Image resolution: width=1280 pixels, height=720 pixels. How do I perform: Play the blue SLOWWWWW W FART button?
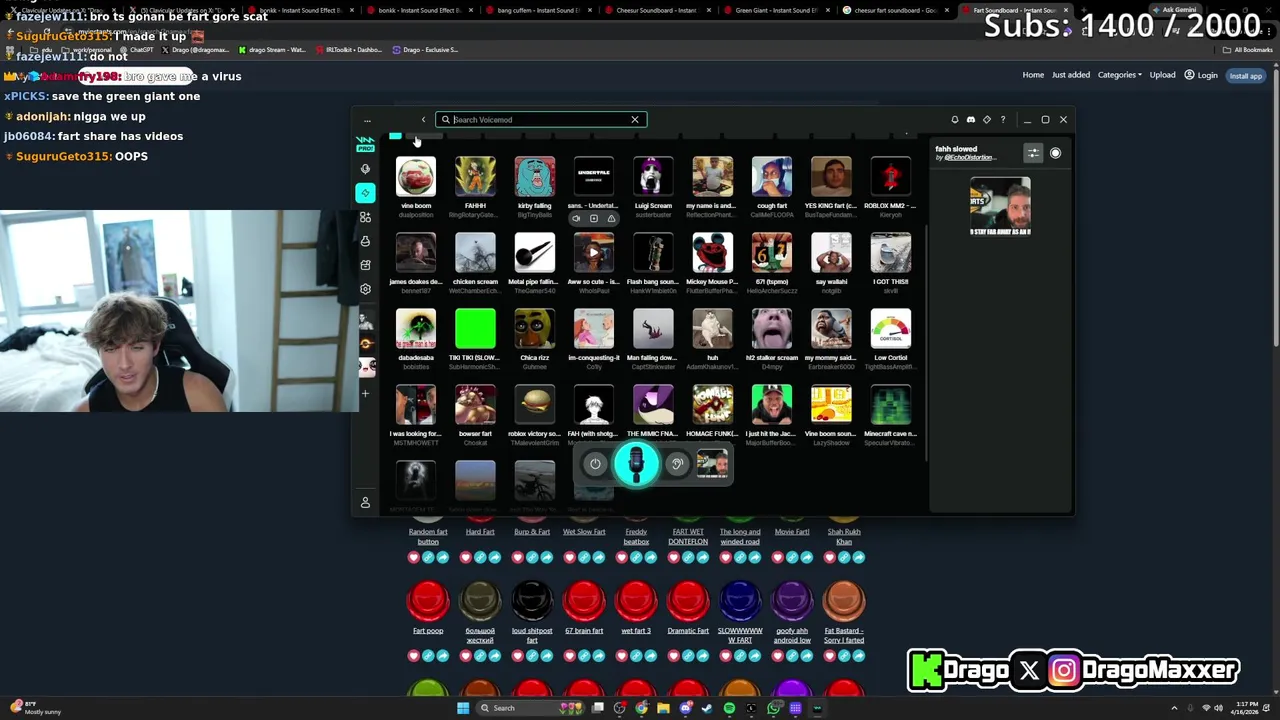[740, 601]
